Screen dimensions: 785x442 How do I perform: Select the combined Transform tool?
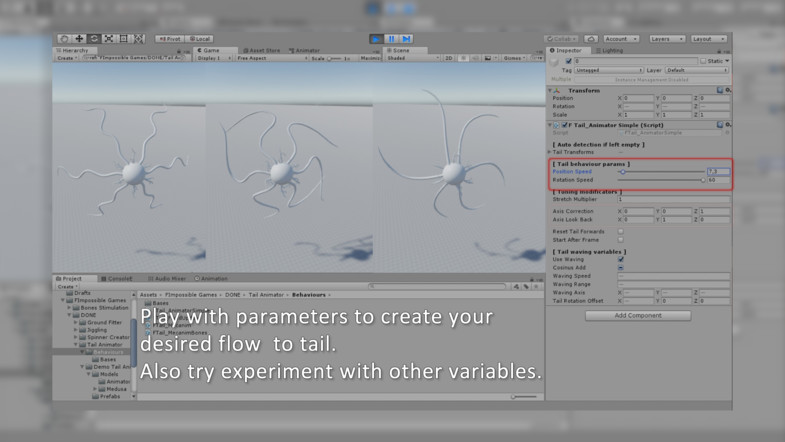click(139, 39)
